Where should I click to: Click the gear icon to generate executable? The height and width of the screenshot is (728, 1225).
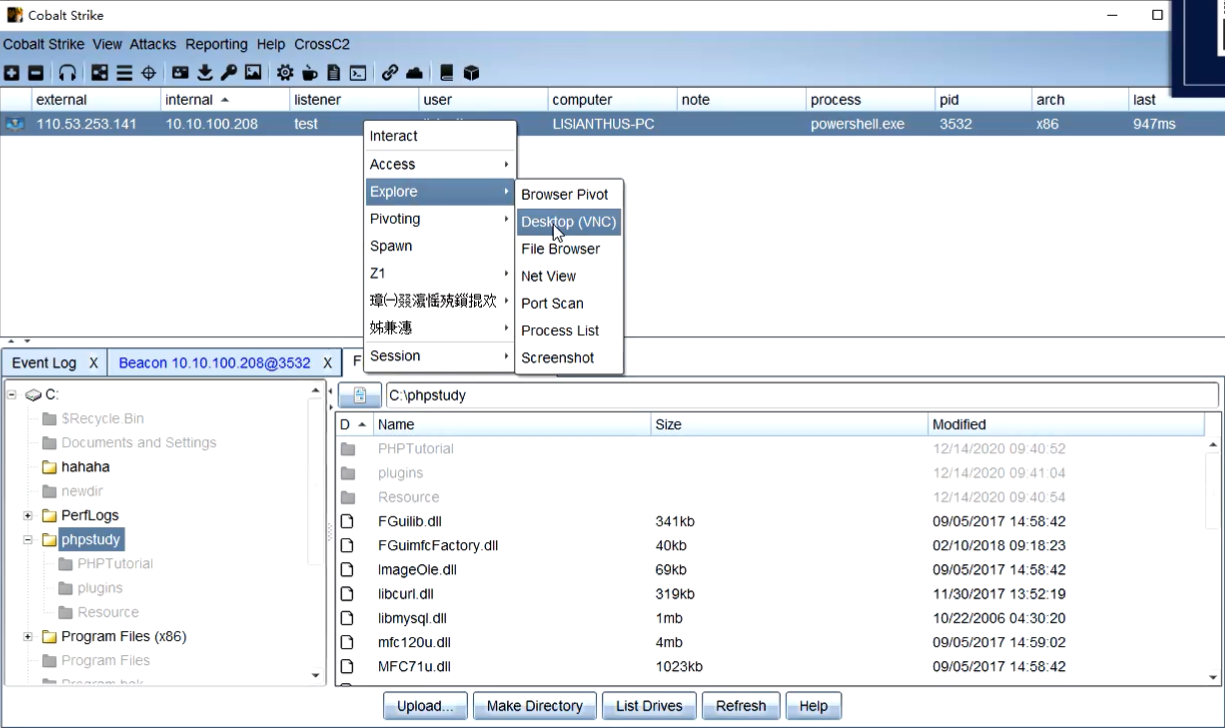[285, 73]
